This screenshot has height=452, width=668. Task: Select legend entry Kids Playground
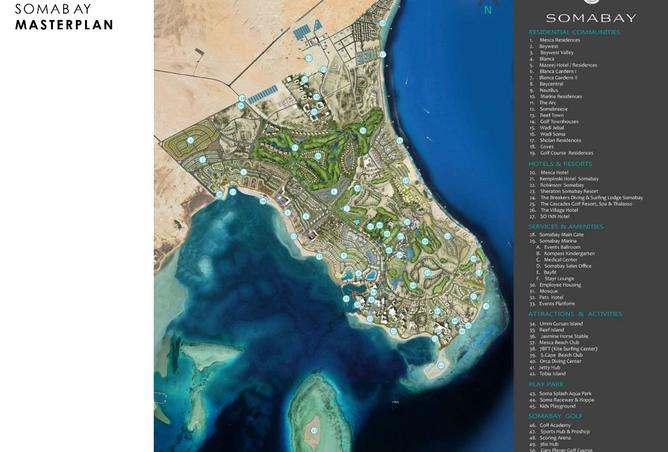pos(552,406)
